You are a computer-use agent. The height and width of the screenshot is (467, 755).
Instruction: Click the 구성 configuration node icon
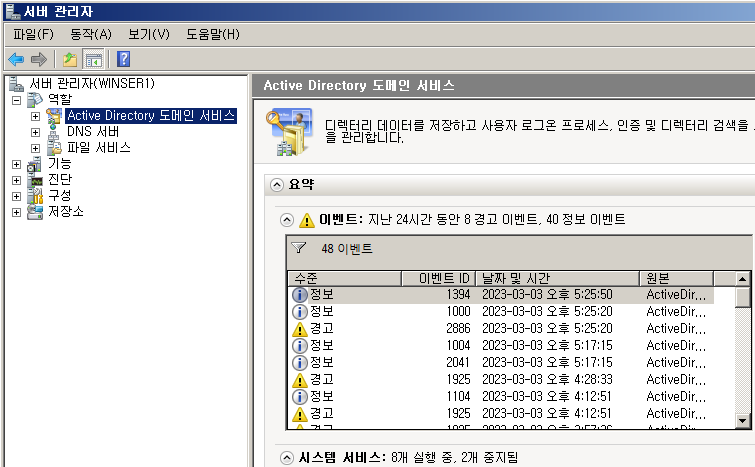35,196
